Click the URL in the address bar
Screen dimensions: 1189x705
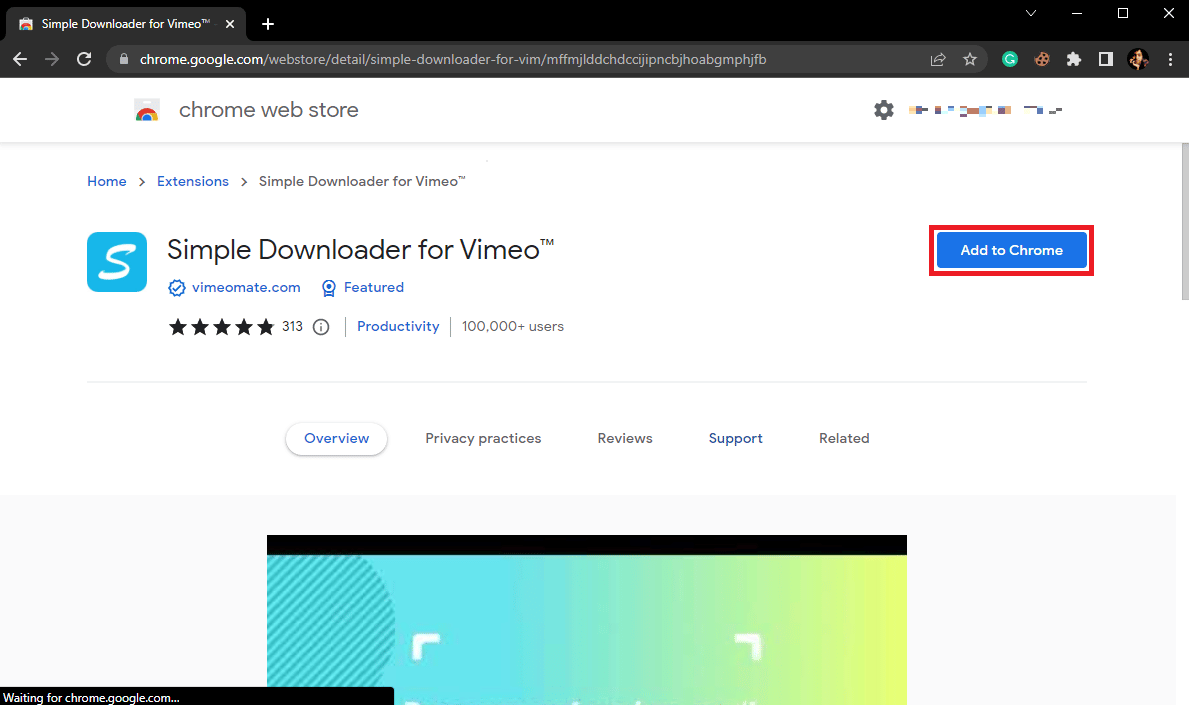tap(453, 59)
